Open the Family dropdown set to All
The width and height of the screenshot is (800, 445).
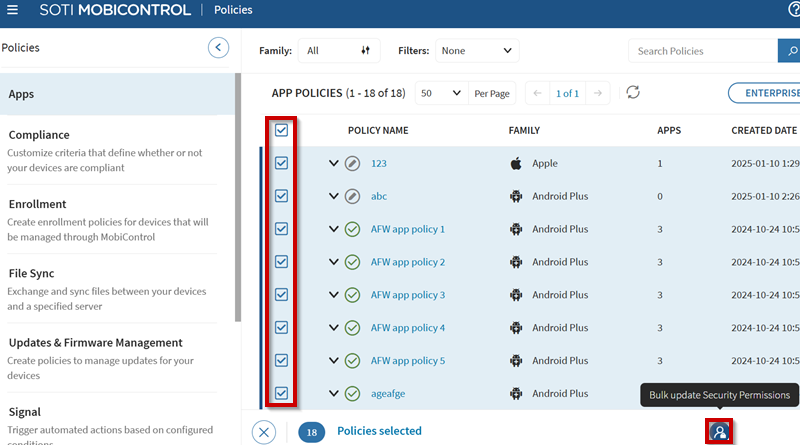click(340, 51)
